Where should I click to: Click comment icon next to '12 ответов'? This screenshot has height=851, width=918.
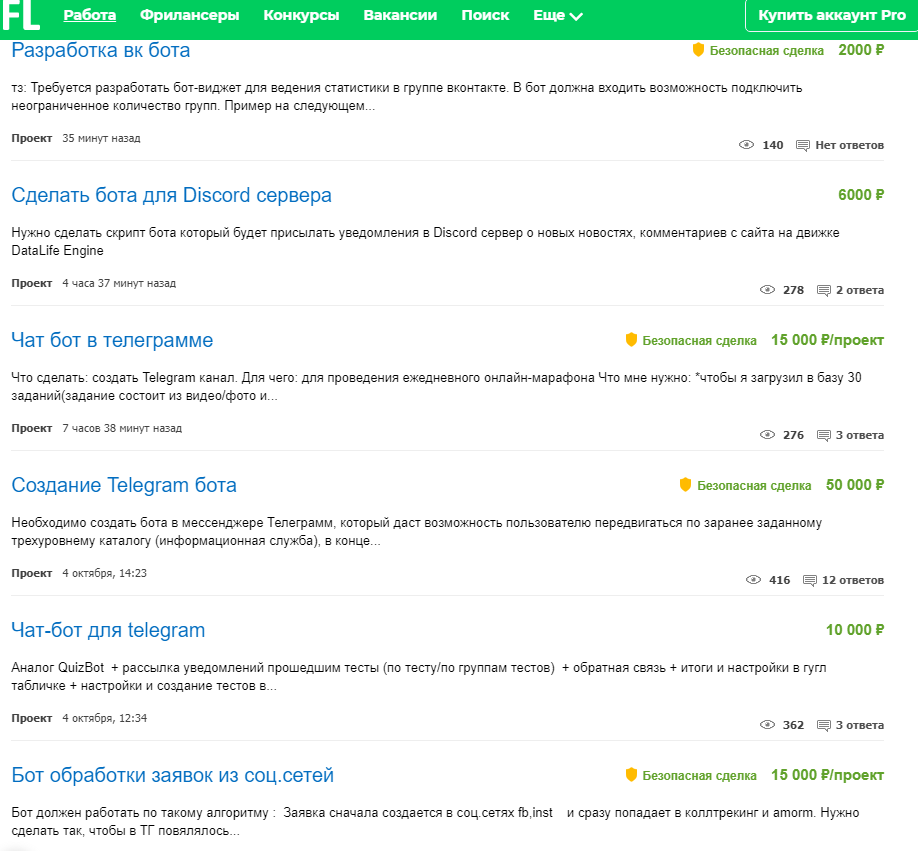tap(810, 581)
